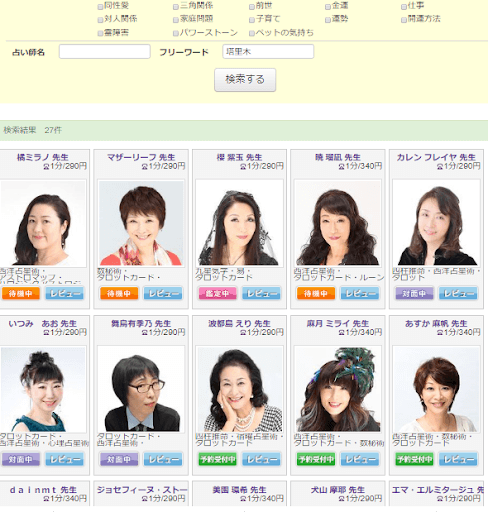Open いつみ あお 先生 name link
The image size is (488, 512).
tap(43, 324)
